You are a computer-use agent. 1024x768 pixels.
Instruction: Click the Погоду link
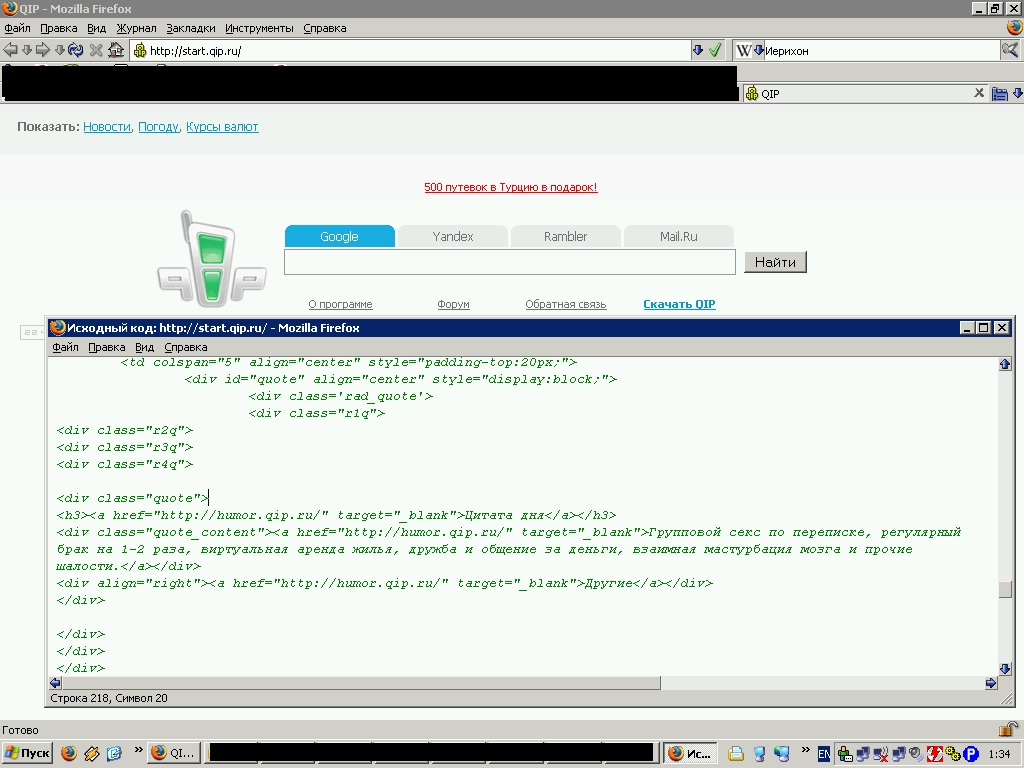click(158, 127)
